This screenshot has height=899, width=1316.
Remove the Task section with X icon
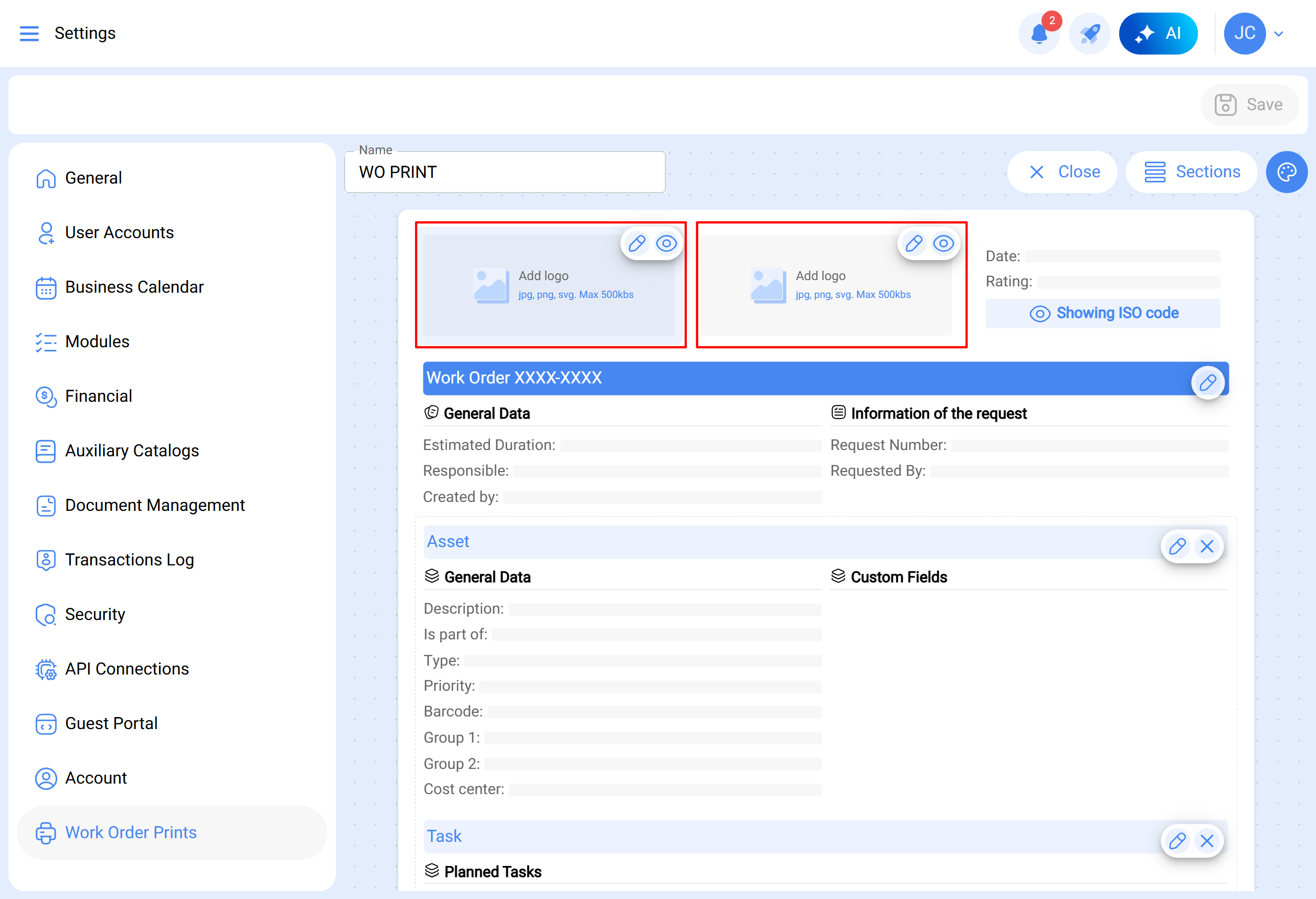click(x=1207, y=841)
